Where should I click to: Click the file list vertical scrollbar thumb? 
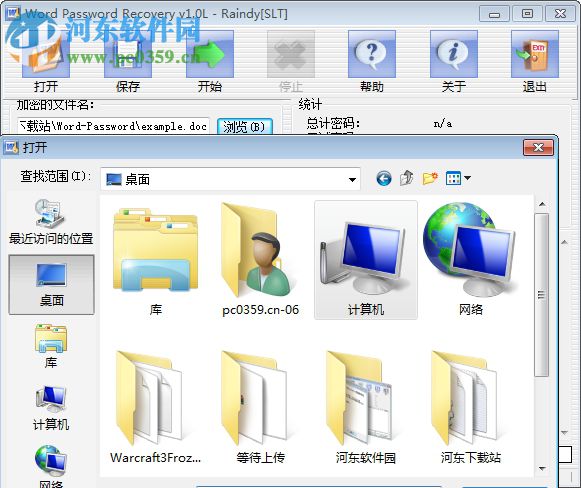tap(542, 295)
